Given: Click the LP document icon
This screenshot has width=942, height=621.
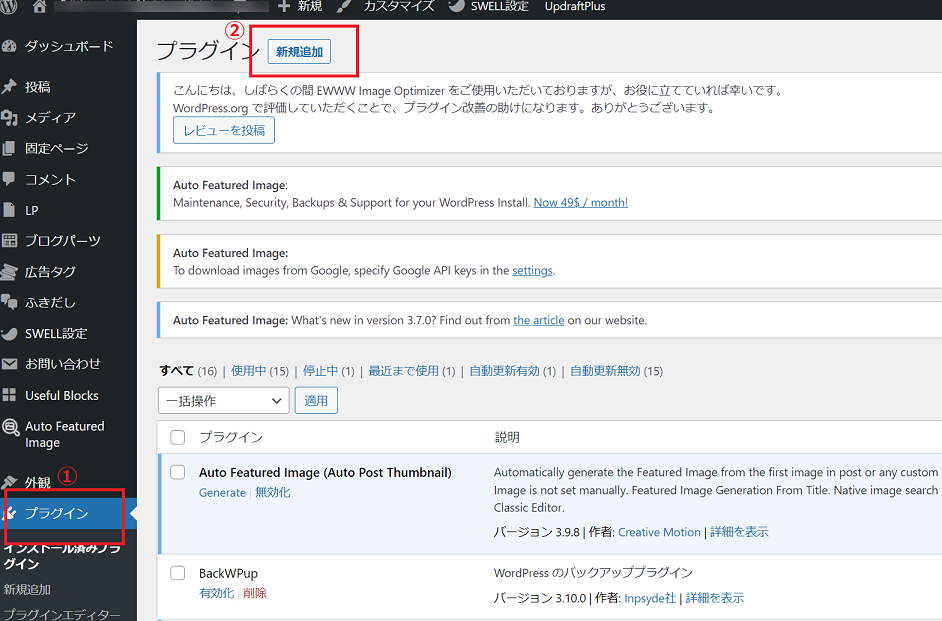Looking at the screenshot, I should click(9, 210).
